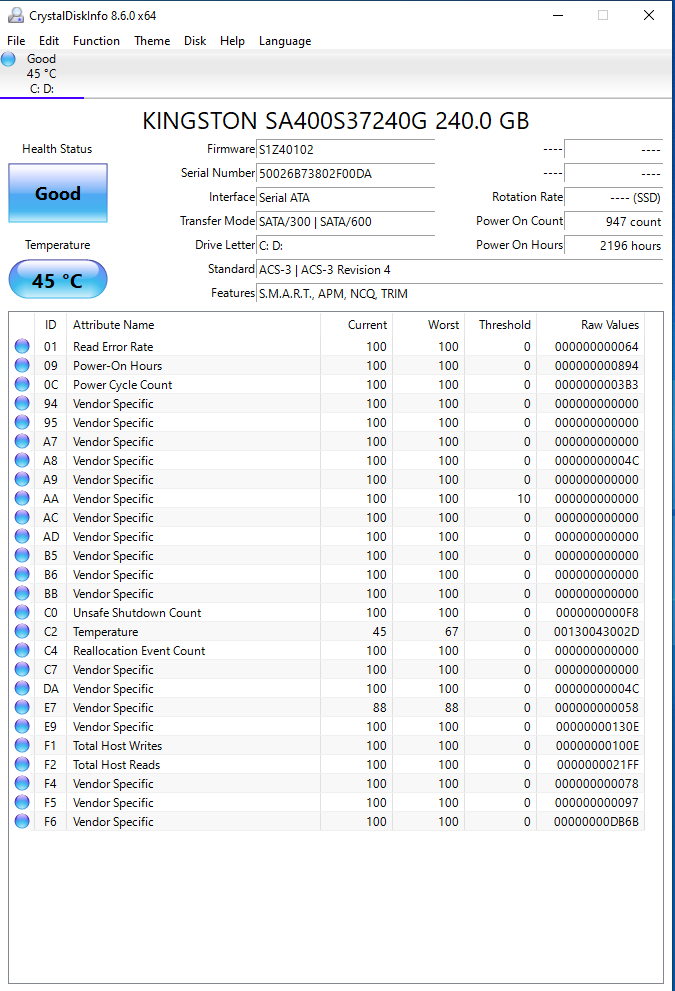Open the Language menu
This screenshot has height=991, width=675.
(x=285, y=41)
